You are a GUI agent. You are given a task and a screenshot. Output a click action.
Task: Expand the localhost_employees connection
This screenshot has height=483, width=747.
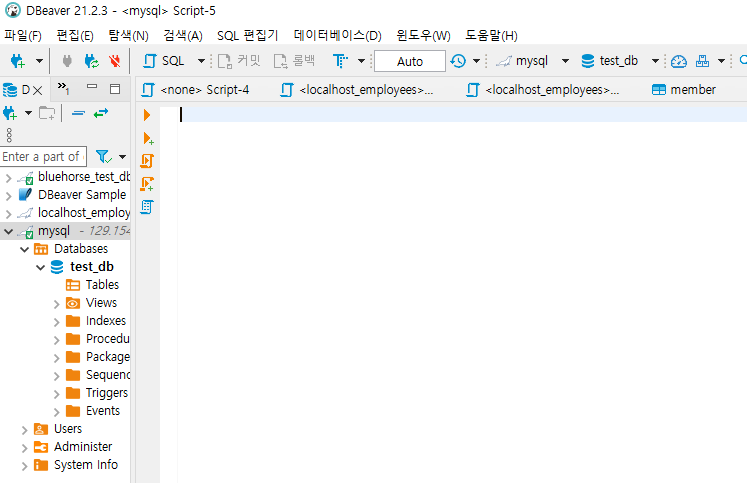pos(8,214)
